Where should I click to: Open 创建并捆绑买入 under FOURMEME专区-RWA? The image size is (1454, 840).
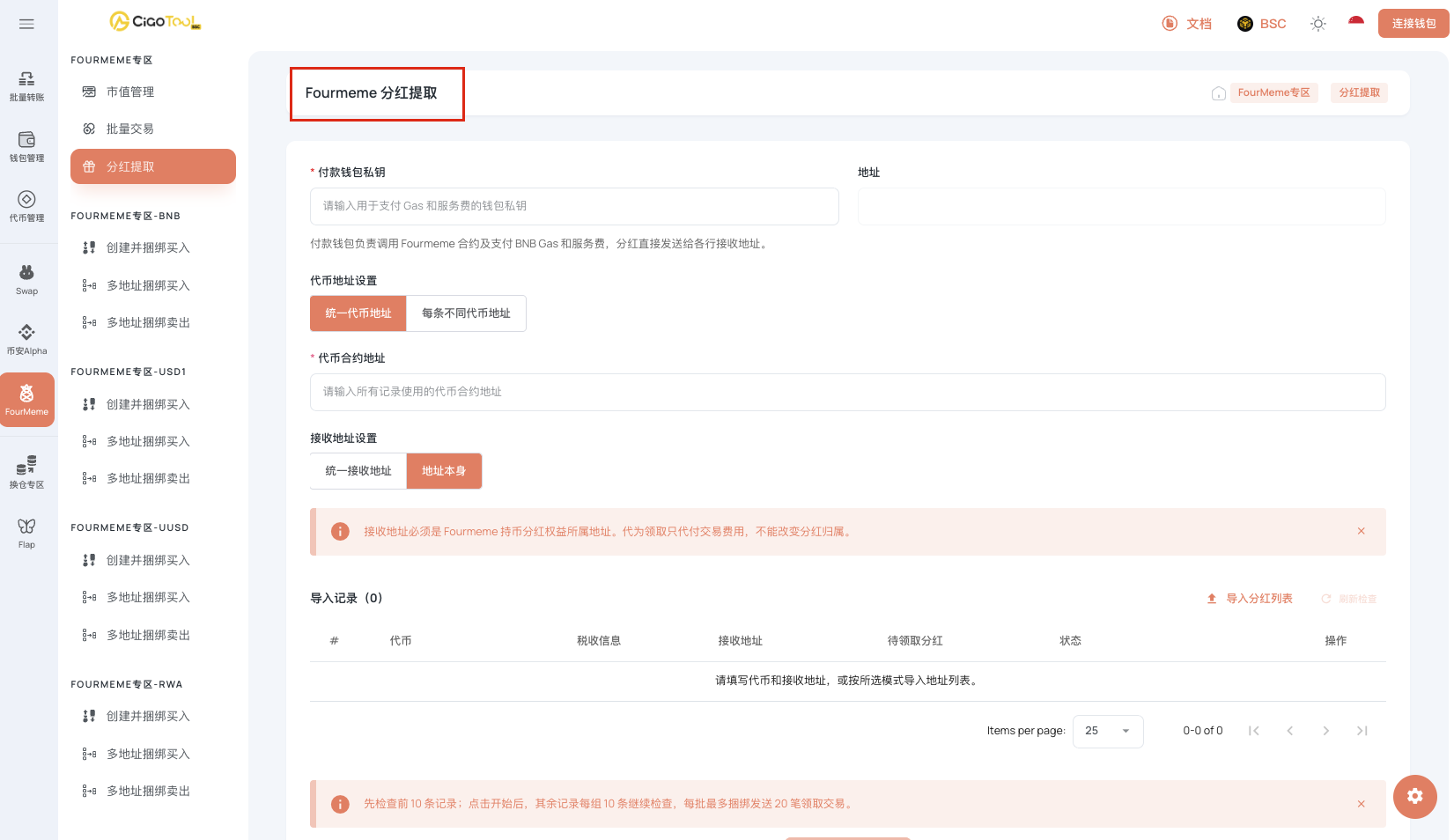click(153, 716)
